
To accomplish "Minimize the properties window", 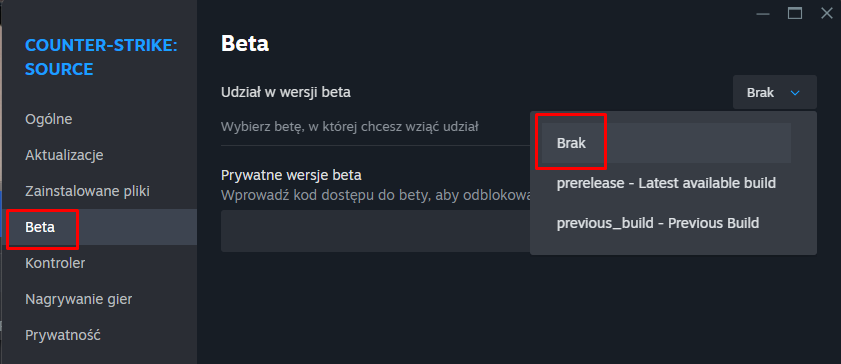I will click(x=764, y=14).
